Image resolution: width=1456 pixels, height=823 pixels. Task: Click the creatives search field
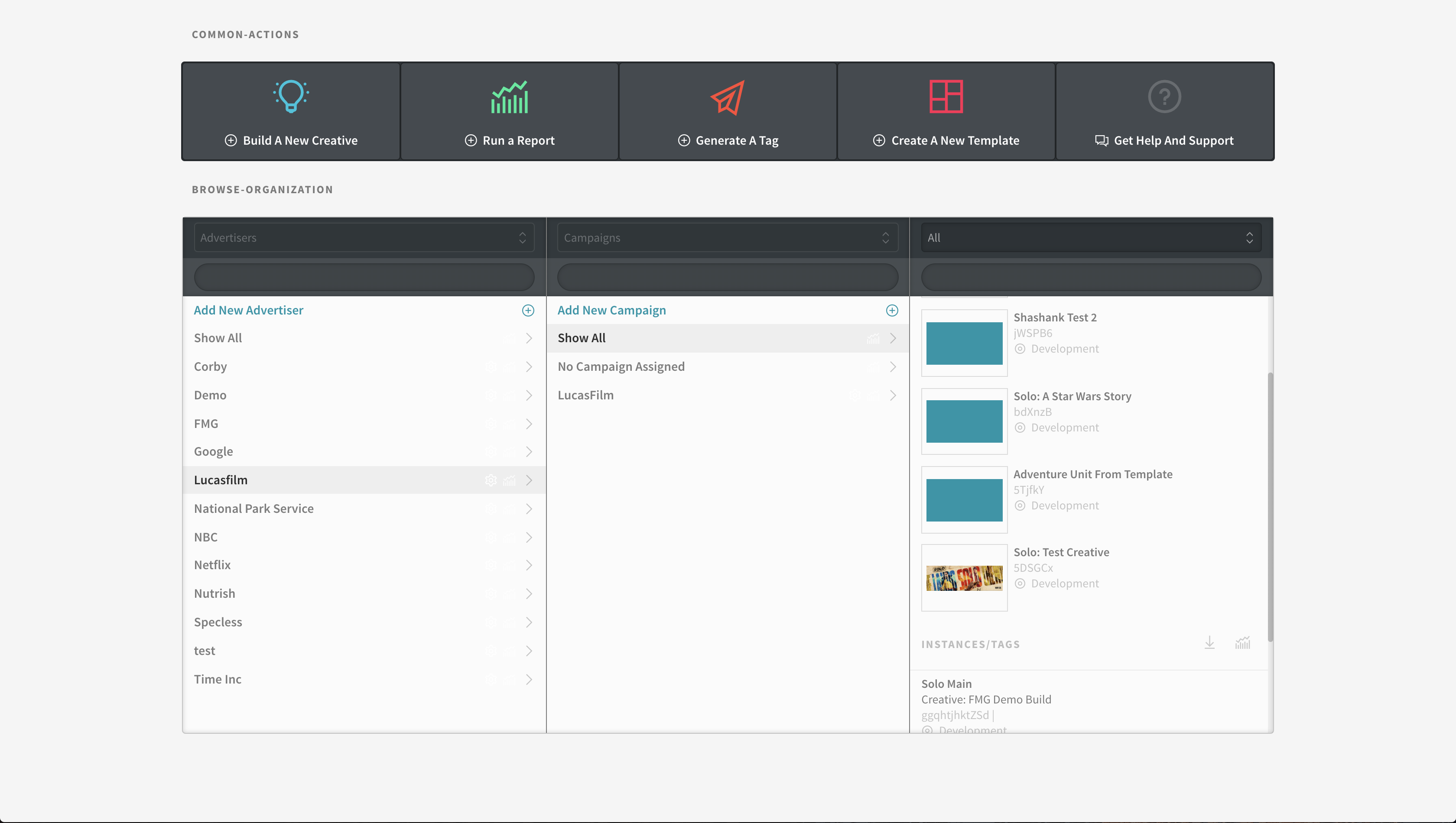[x=1091, y=277]
